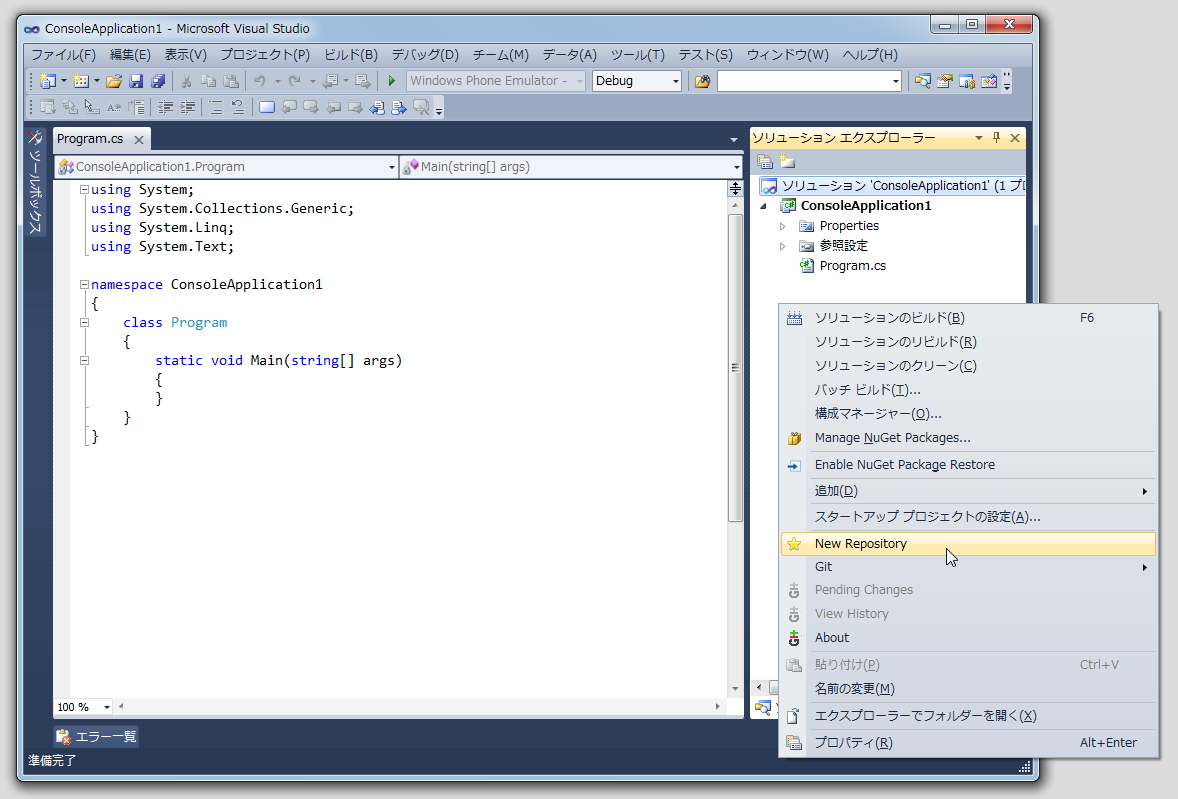1178x799 pixels.
Task: Open the ファイル(F) menu
Action: point(63,55)
